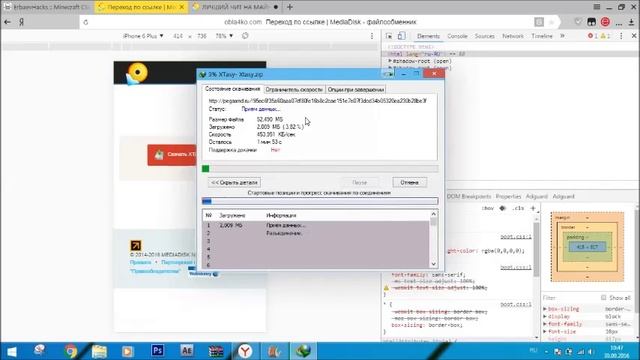Viewport: 640px width, 360px height.
Task: Open After Effects from the taskbar
Action: [187, 351]
